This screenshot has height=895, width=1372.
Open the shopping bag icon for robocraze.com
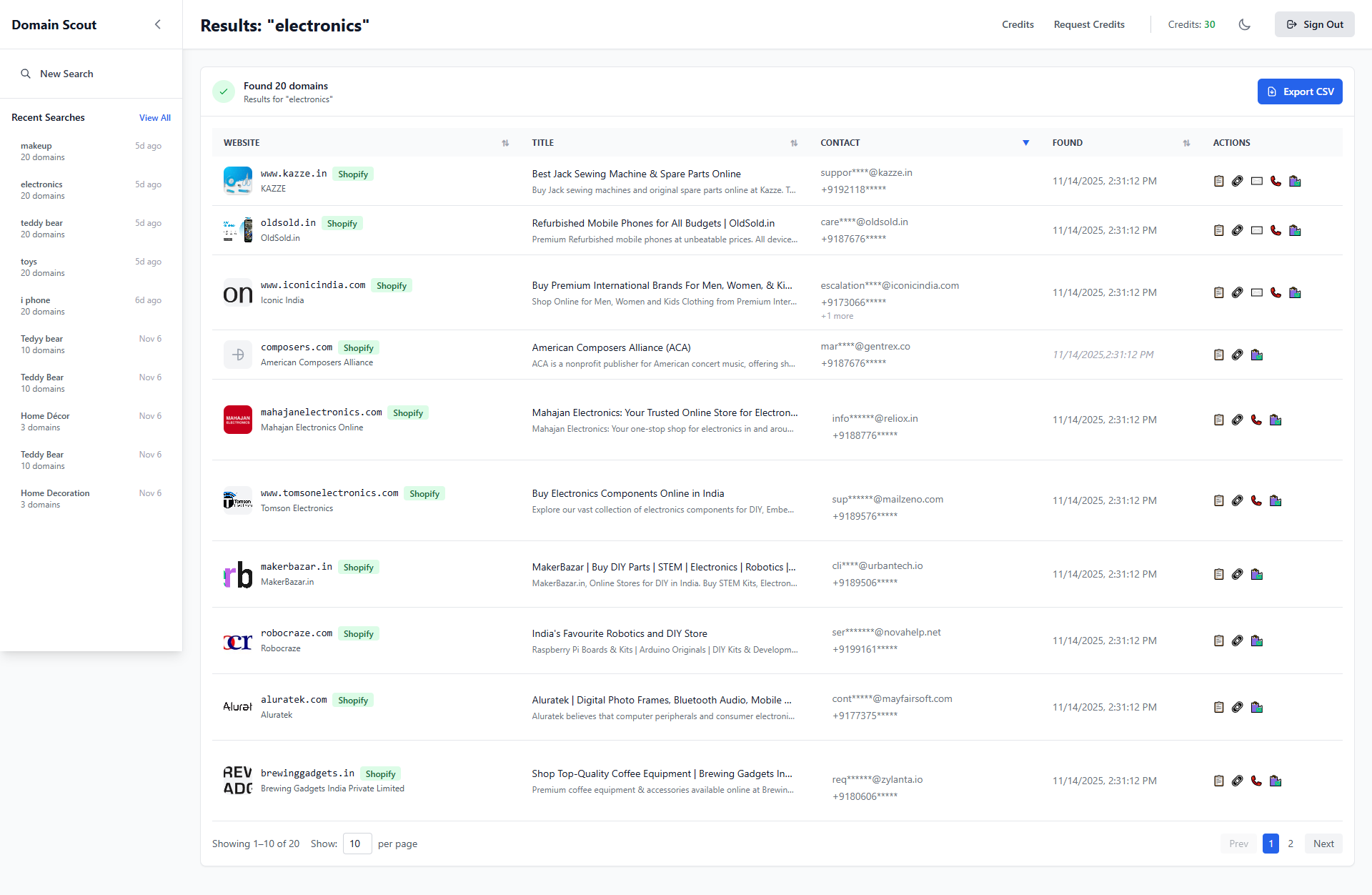click(x=1257, y=641)
